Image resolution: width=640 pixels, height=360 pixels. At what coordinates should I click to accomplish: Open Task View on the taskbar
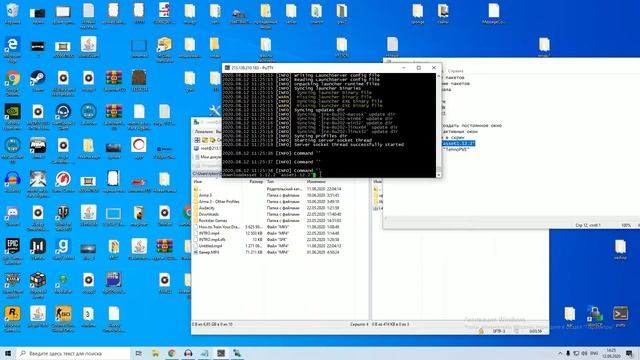pyautogui.click(x=138, y=353)
